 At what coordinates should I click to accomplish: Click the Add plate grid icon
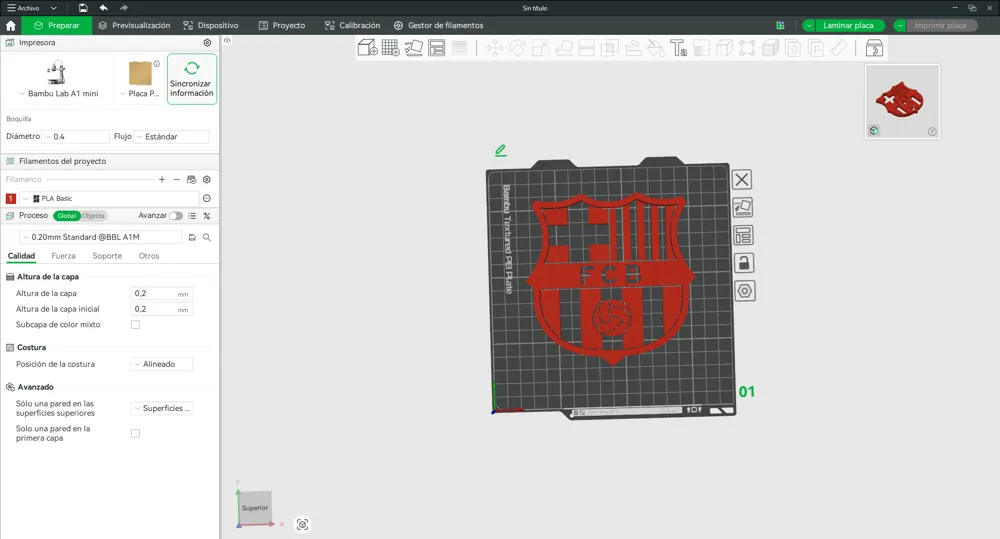tap(390, 48)
